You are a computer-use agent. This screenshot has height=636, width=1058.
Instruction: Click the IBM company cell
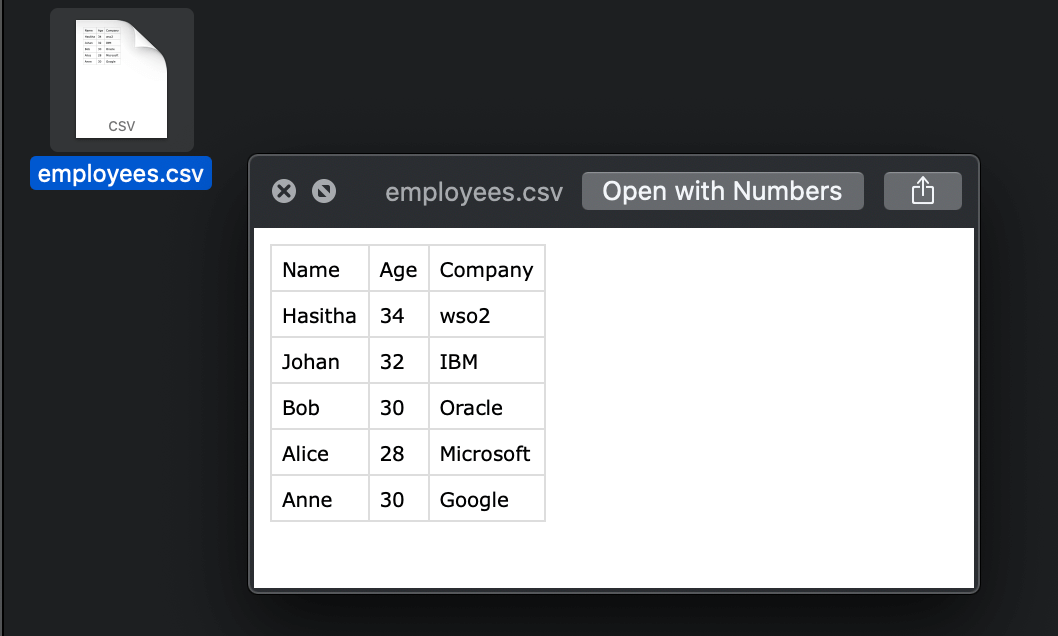tap(486, 361)
